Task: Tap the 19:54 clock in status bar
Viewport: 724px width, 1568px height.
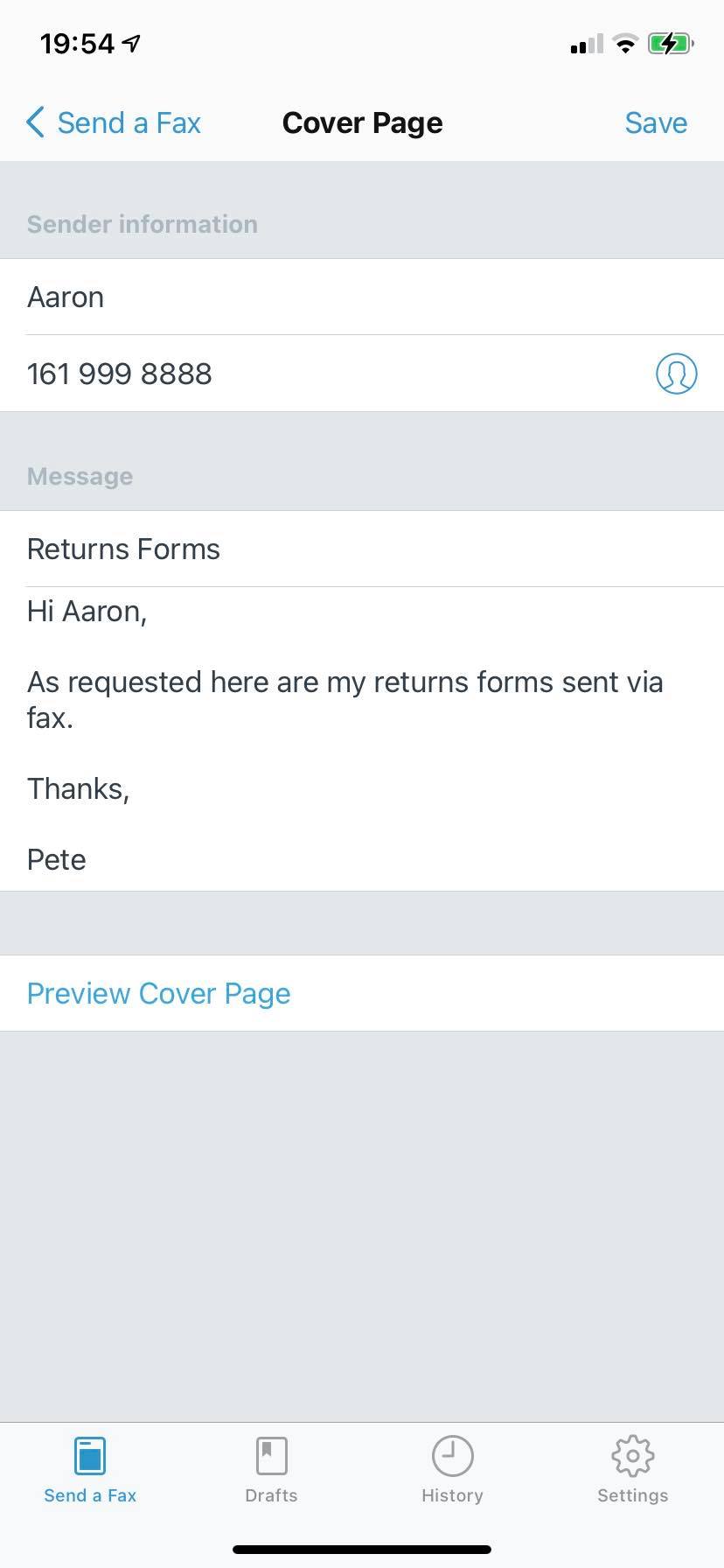Action: point(77,44)
